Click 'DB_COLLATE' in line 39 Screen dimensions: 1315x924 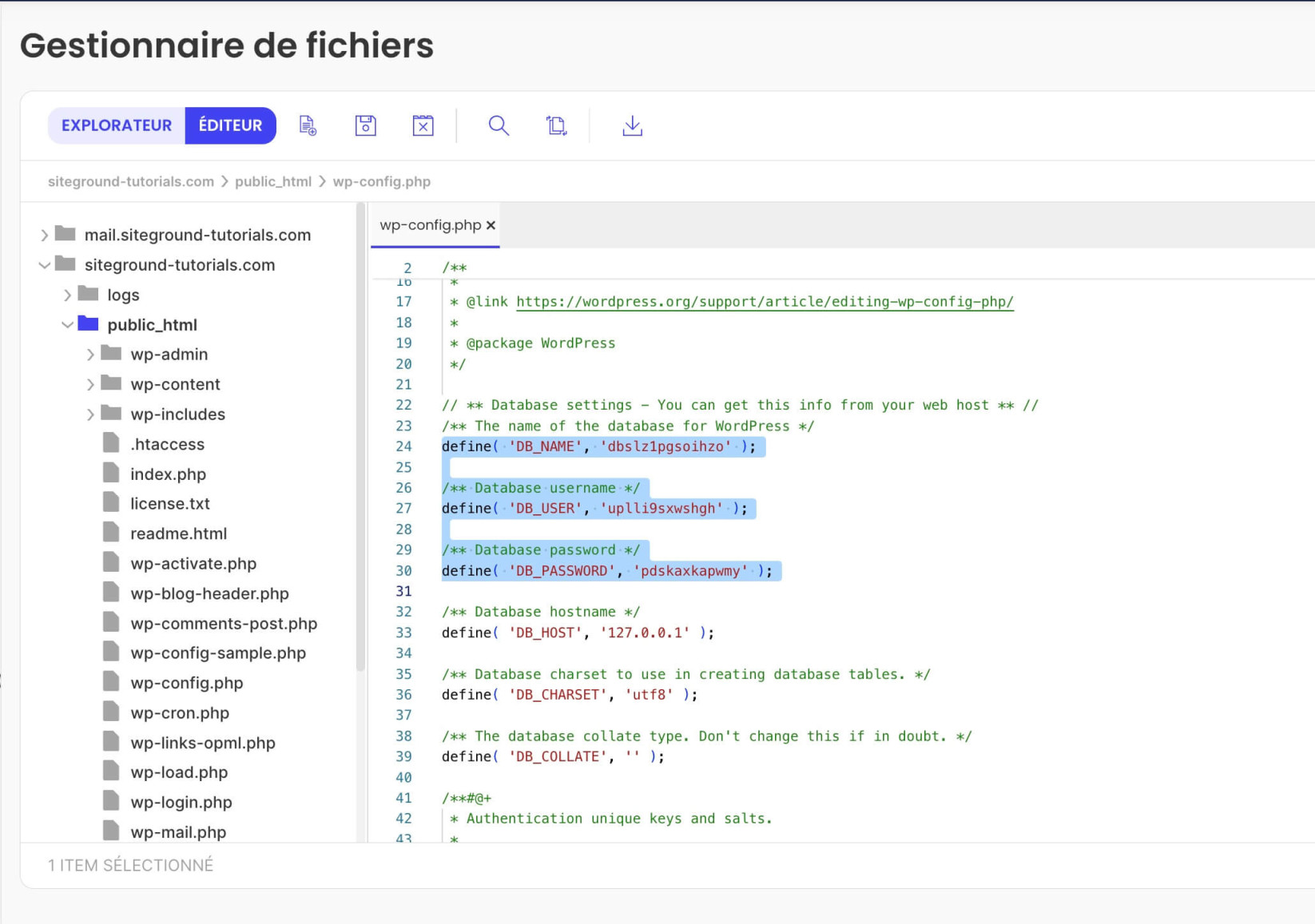click(558, 756)
